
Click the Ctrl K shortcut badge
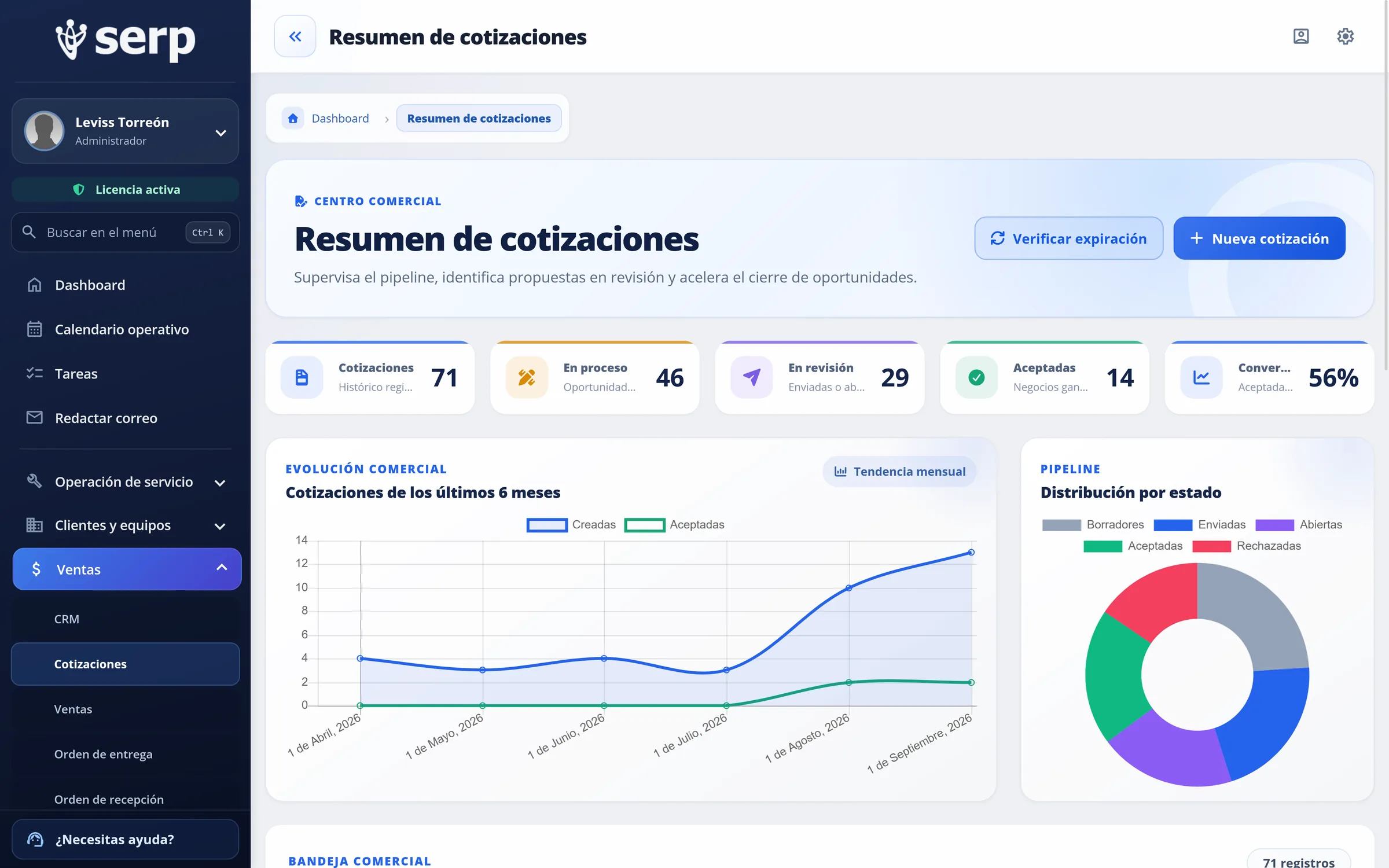pos(208,232)
